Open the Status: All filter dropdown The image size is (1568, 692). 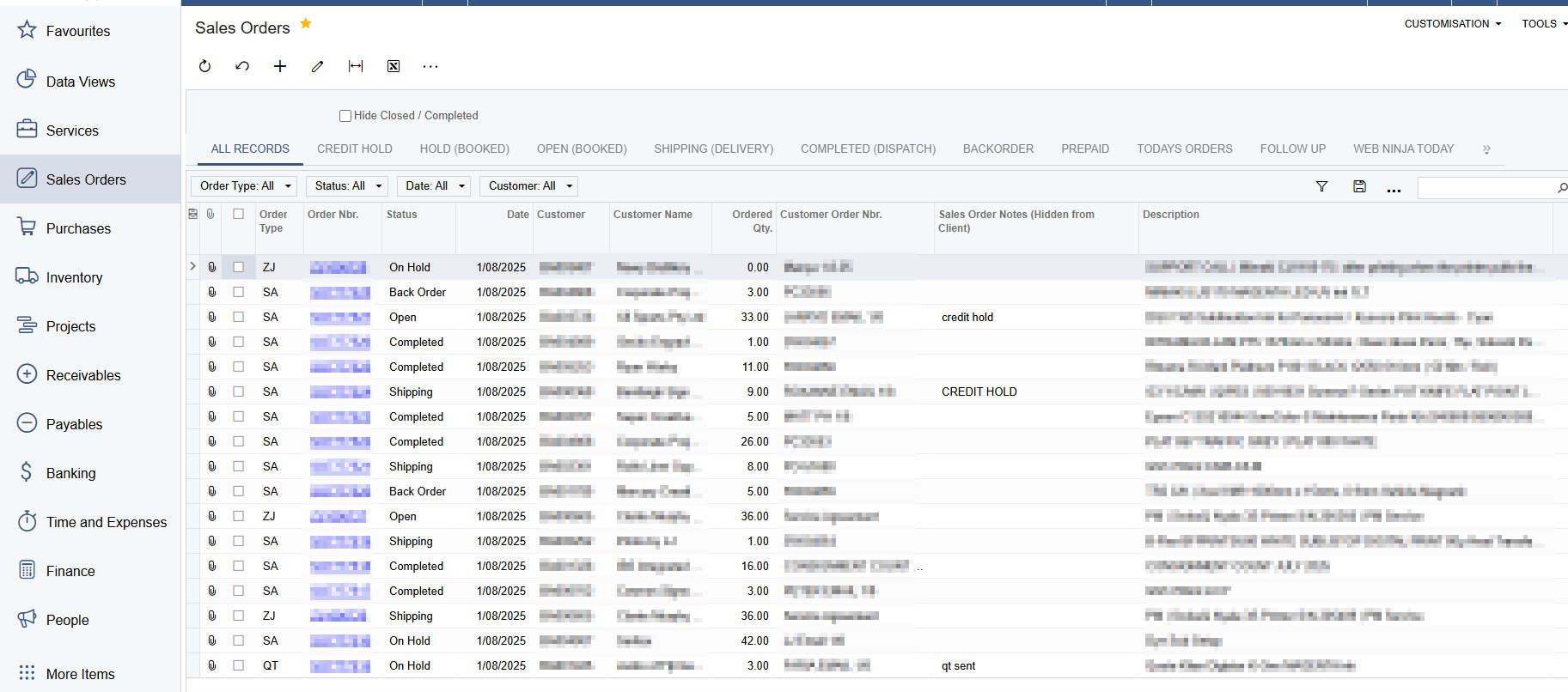(x=347, y=186)
